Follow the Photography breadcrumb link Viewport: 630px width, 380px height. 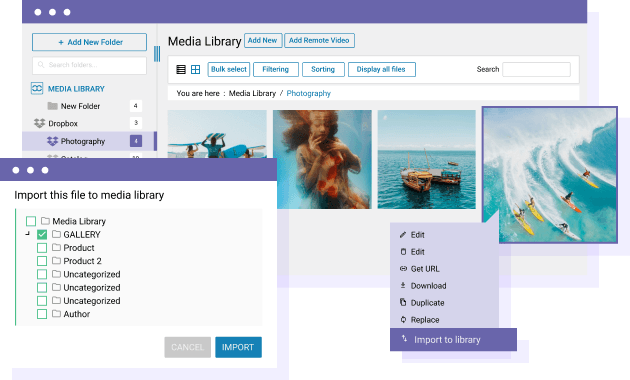pyautogui.click(x=309, y=93)
